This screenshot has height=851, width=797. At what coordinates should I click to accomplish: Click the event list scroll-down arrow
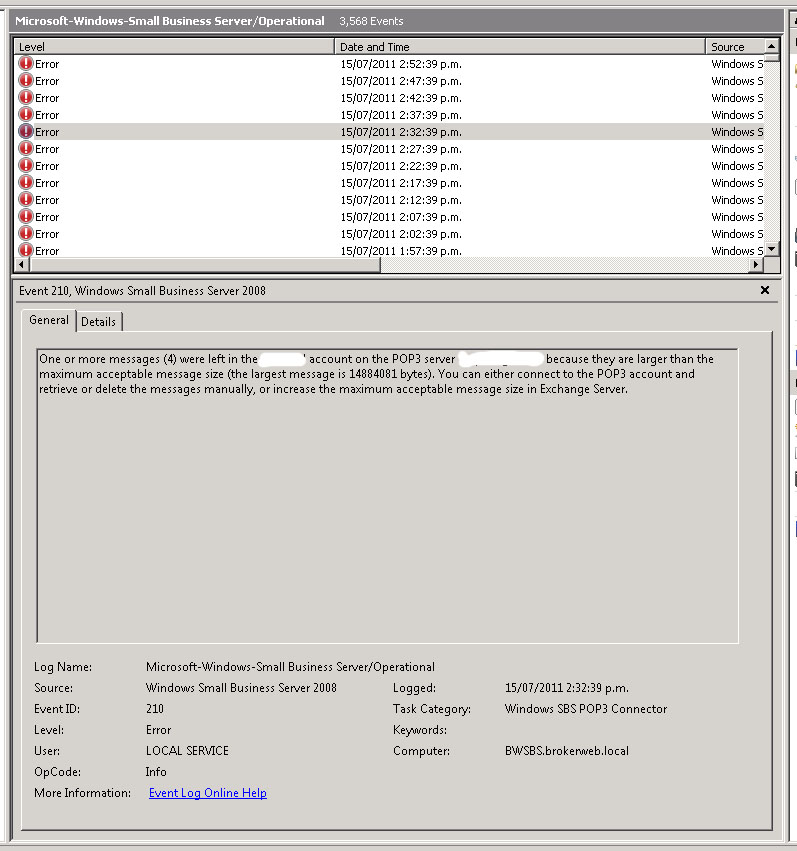(771, 250)
